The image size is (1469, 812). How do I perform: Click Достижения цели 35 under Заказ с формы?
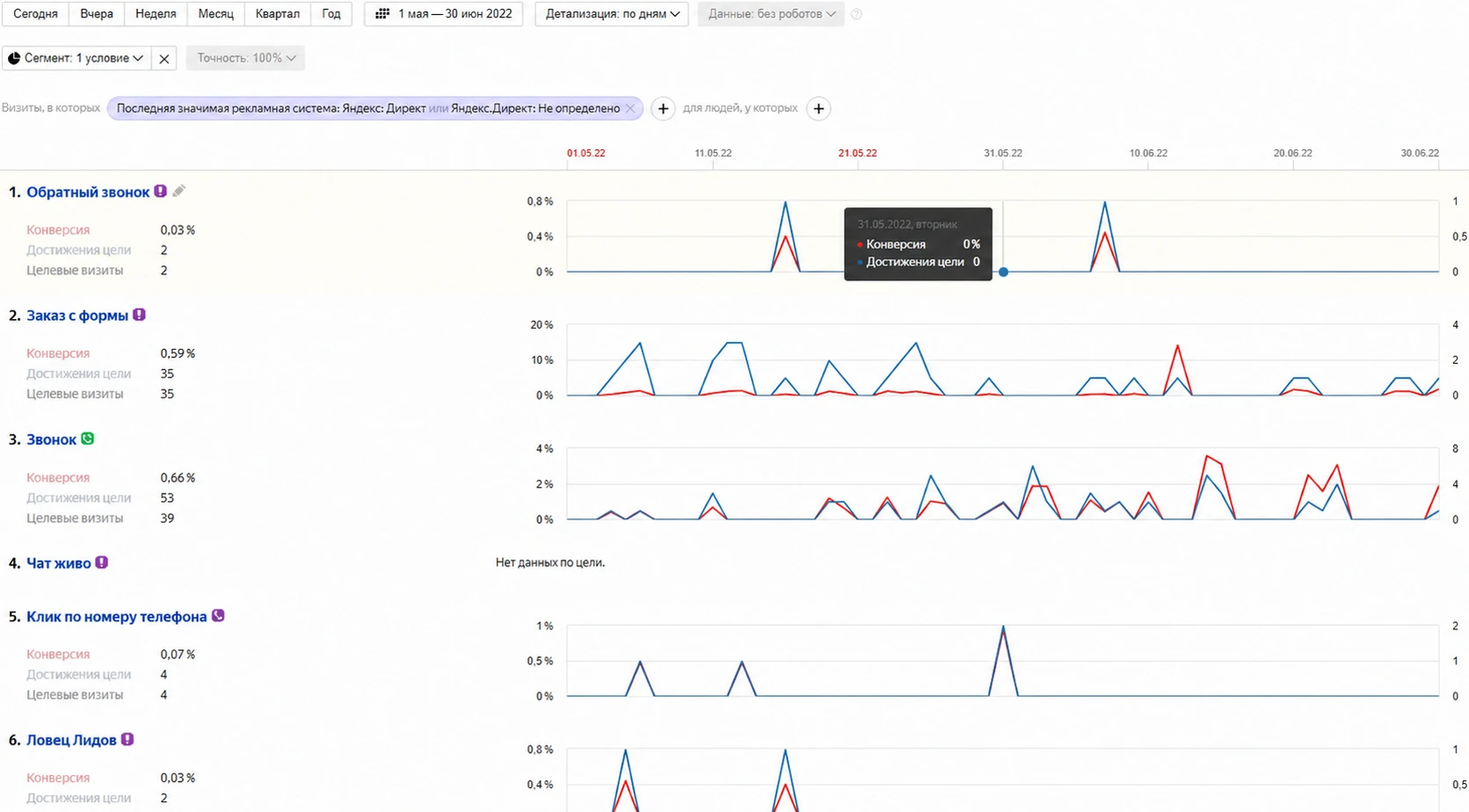pos(167,373)
